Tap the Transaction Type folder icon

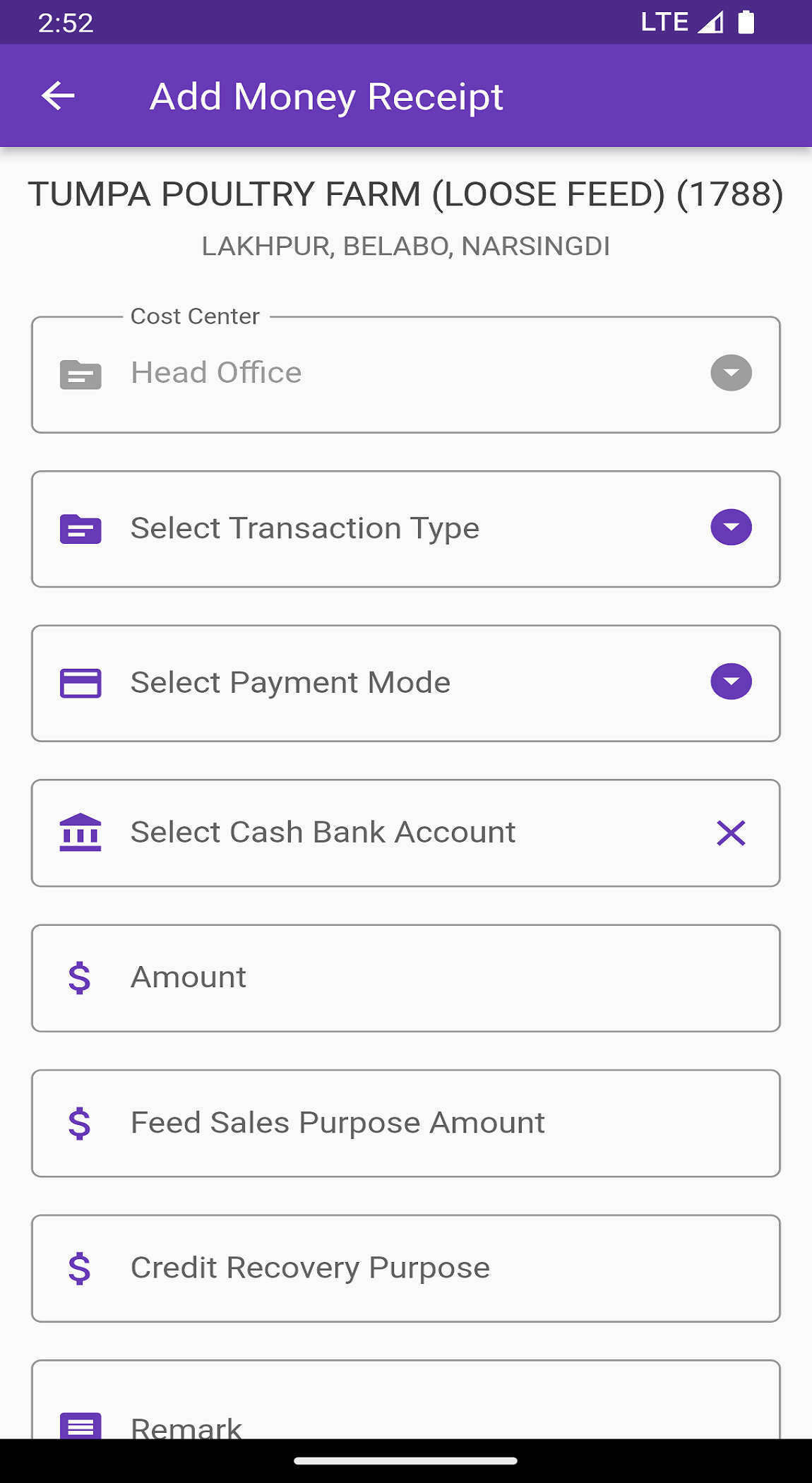click(80, 529)
